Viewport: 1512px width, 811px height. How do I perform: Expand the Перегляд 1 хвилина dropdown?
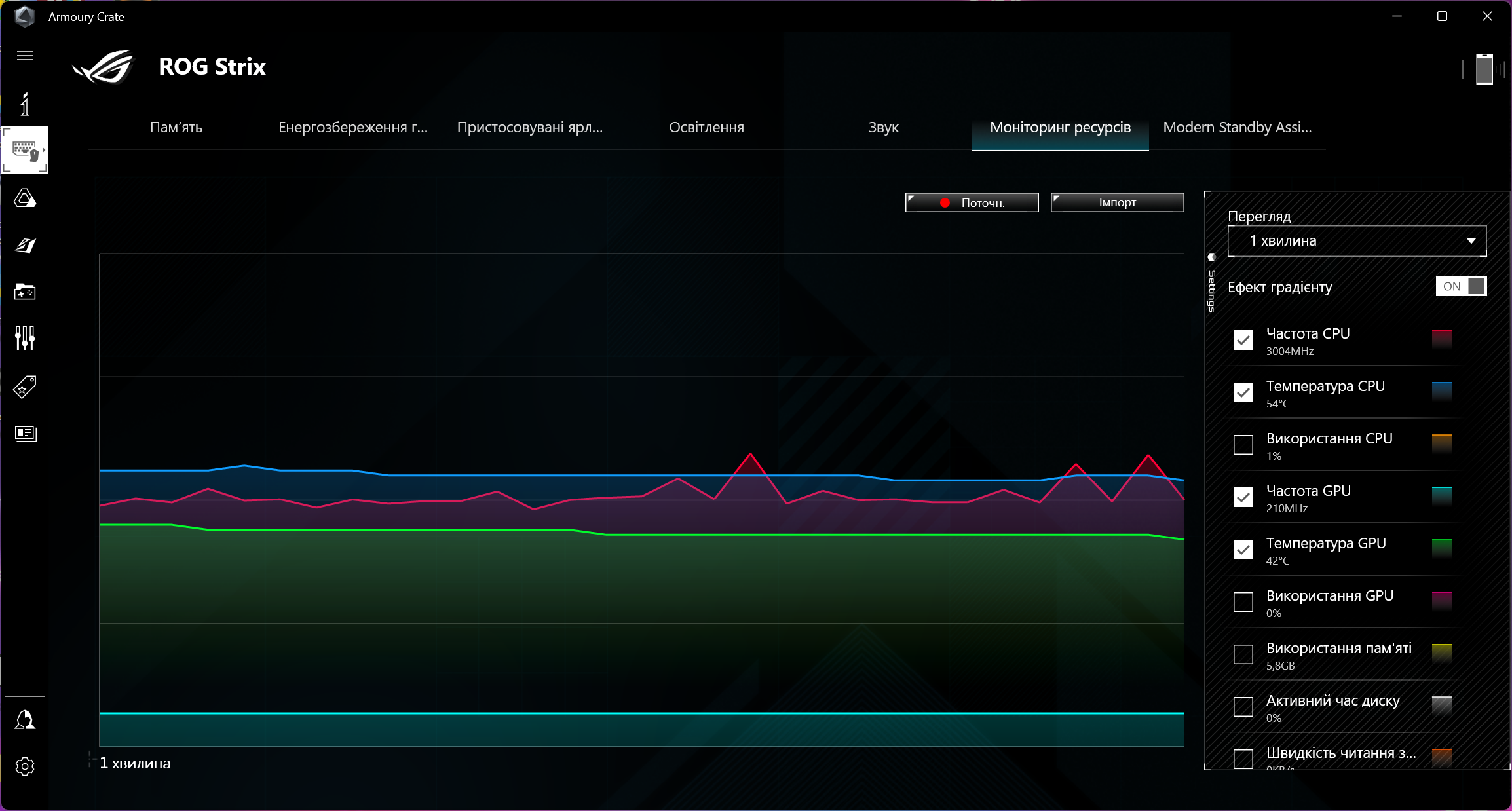coord(1356,241)
